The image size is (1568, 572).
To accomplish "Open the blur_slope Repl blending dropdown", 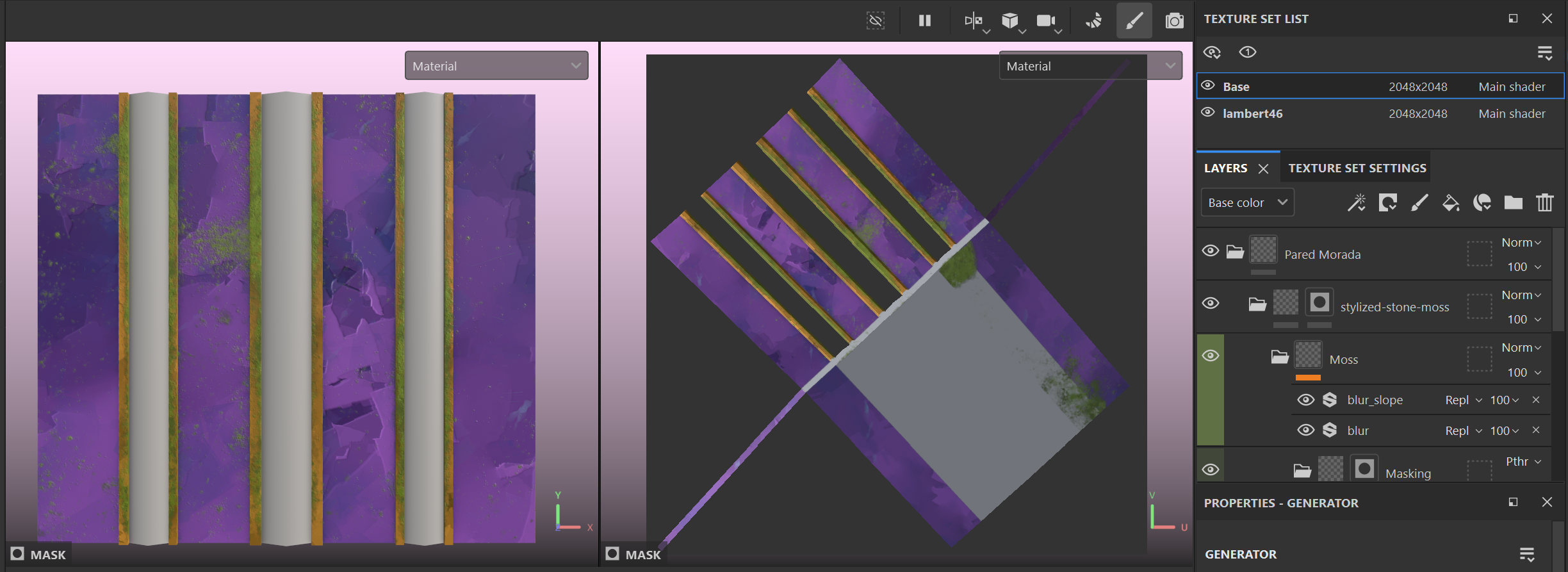I will click(1464, 400).
